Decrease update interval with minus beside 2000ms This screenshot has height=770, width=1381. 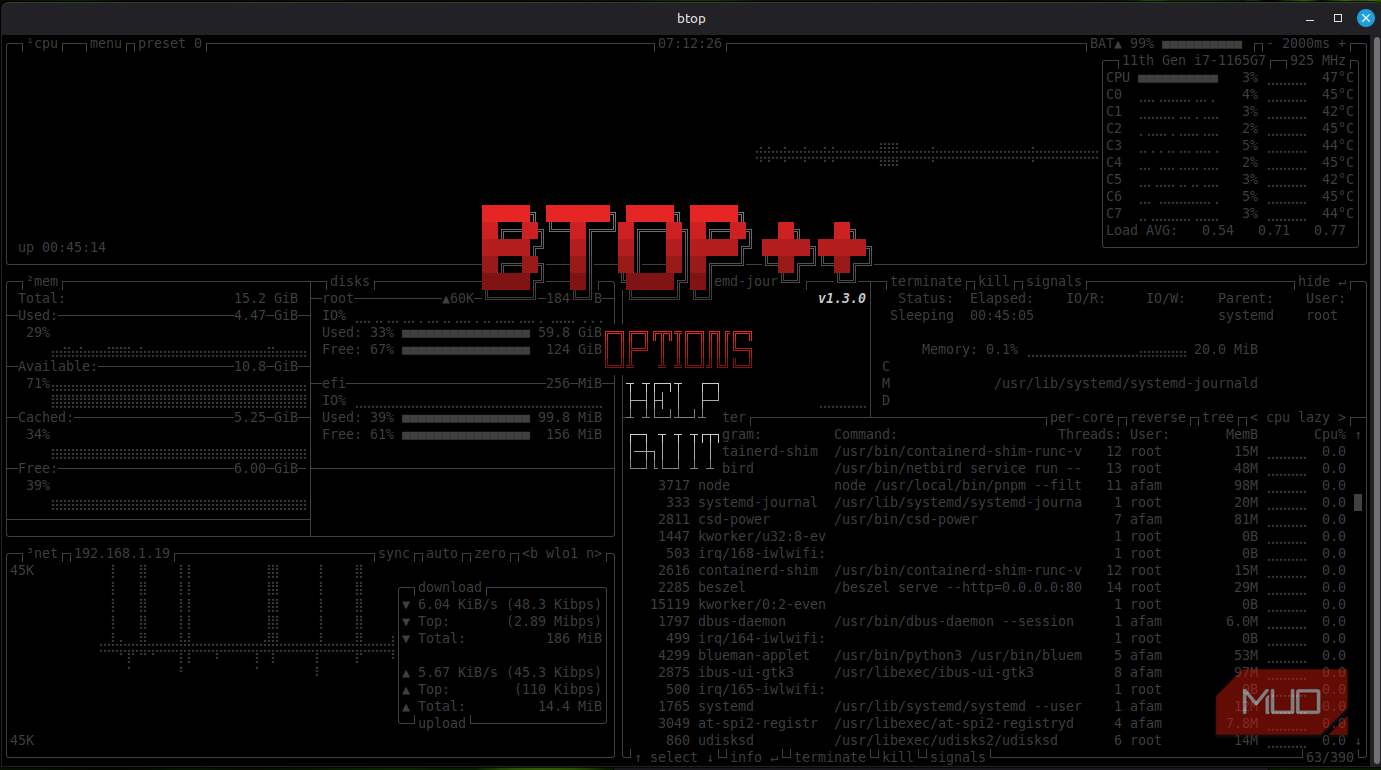1270,44
